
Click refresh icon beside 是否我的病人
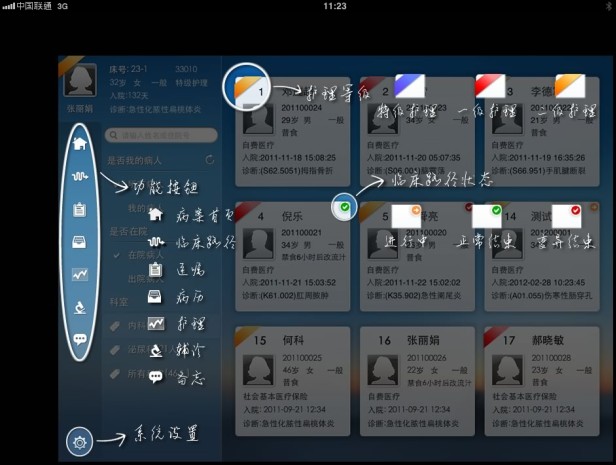pyautogui.click(x=209, y=160)
